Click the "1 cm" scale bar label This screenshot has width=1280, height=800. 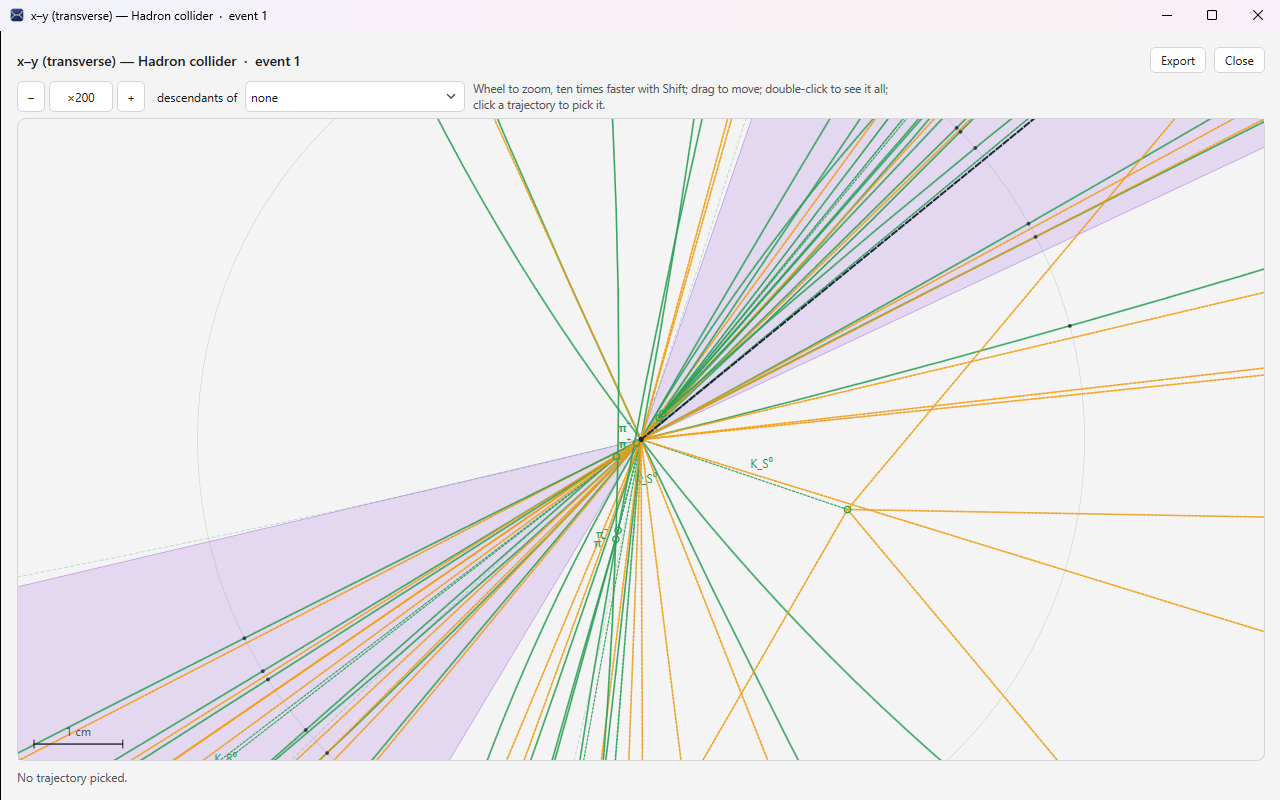coord(78,732)
